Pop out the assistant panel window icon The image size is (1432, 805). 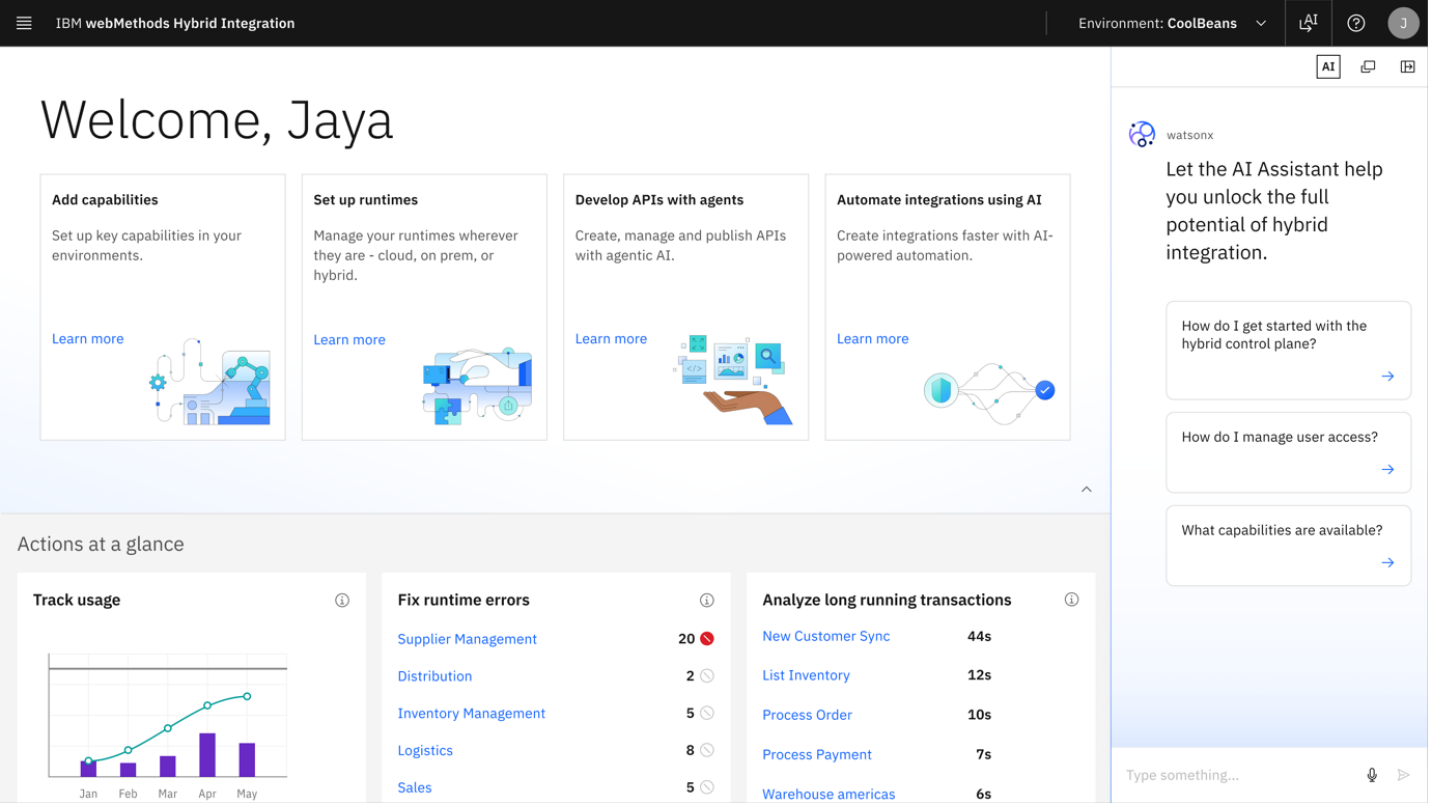1368,67
